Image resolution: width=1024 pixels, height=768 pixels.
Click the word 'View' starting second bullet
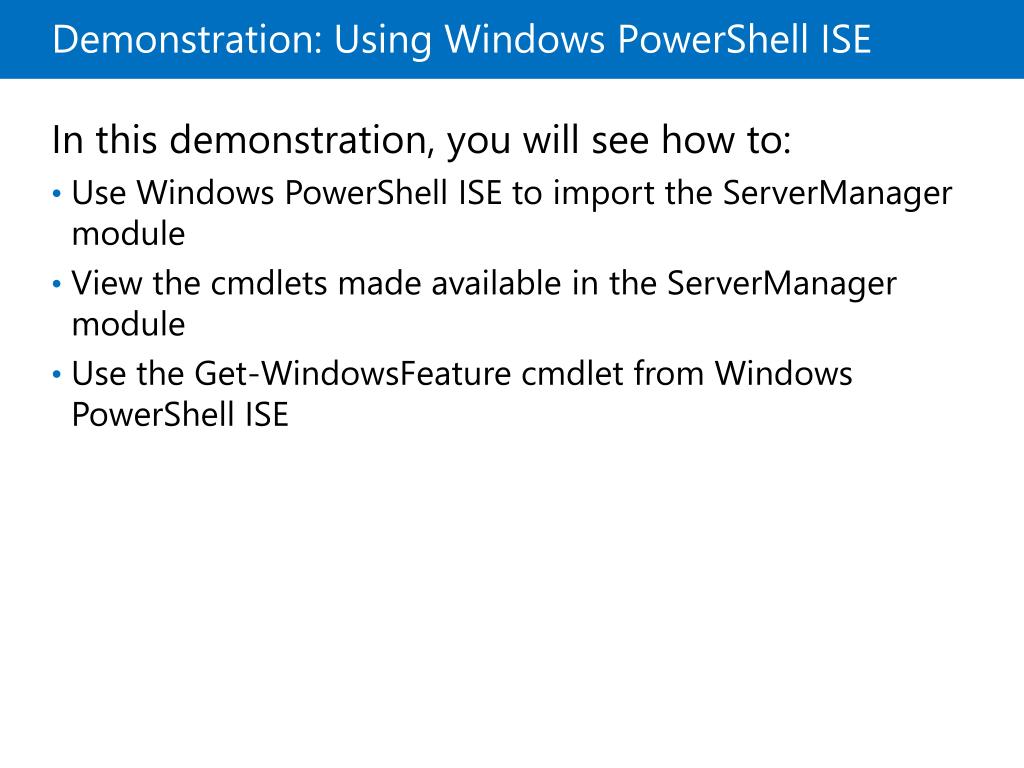(x=107, y=283)
